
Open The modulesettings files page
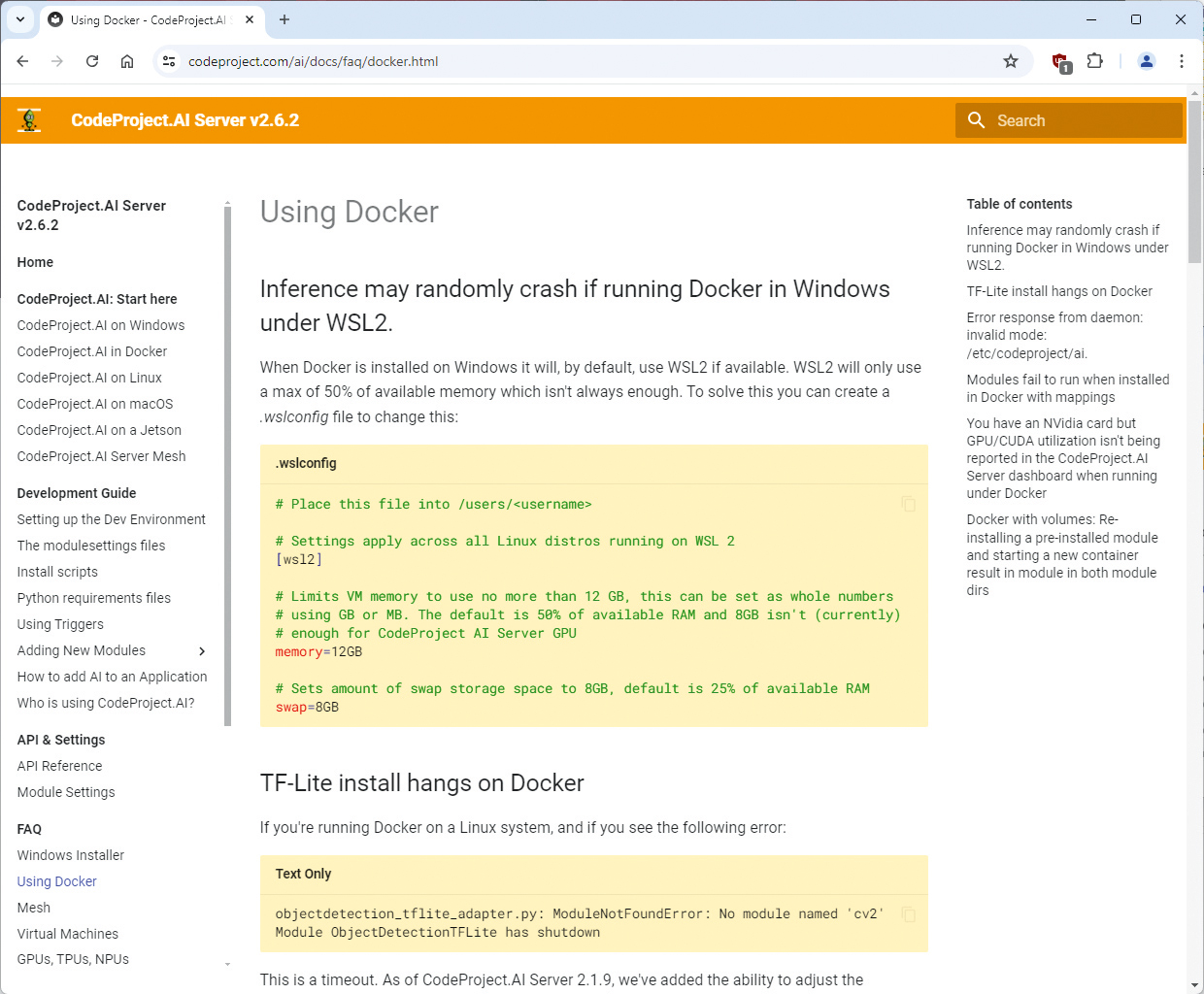[x=91, y=546]
